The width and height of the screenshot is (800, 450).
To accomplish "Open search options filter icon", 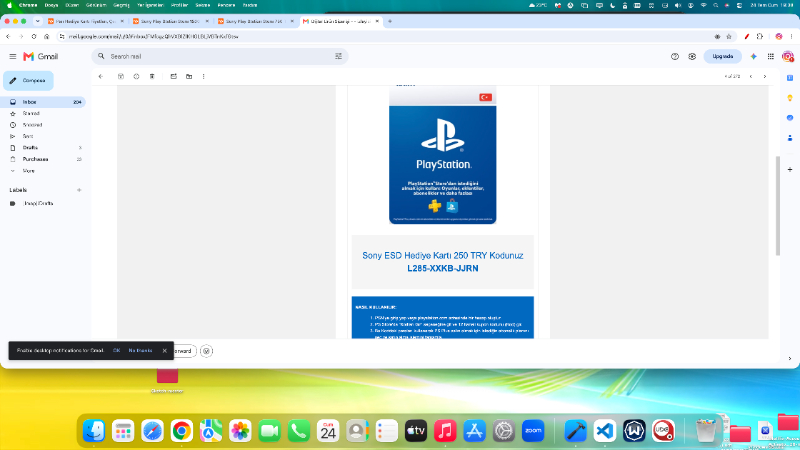I will 338,57.
